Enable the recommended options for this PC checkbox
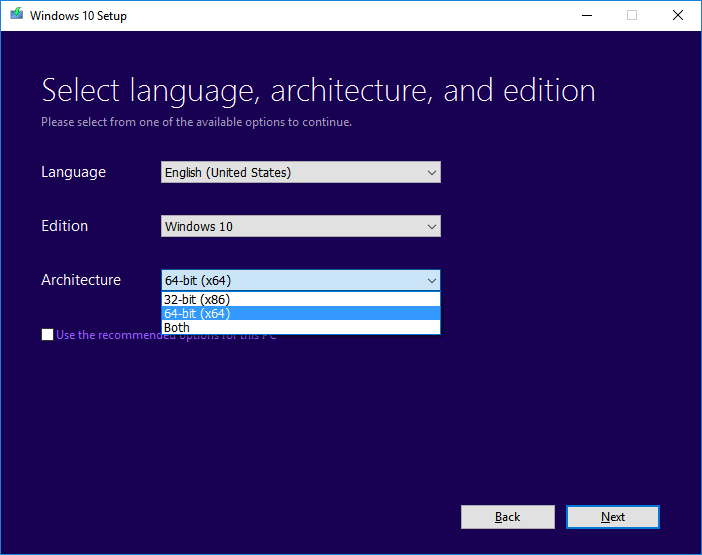The width and height of the screenshot is (702, 555). [48, 335]
